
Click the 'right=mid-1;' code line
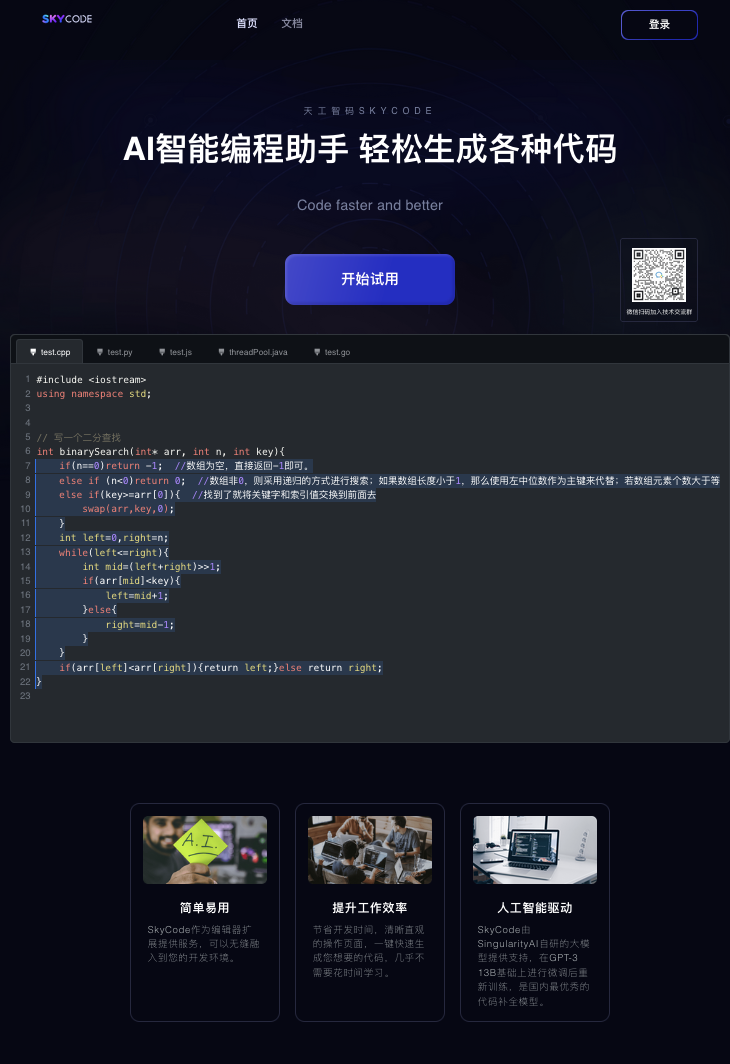tap(140, 624)
